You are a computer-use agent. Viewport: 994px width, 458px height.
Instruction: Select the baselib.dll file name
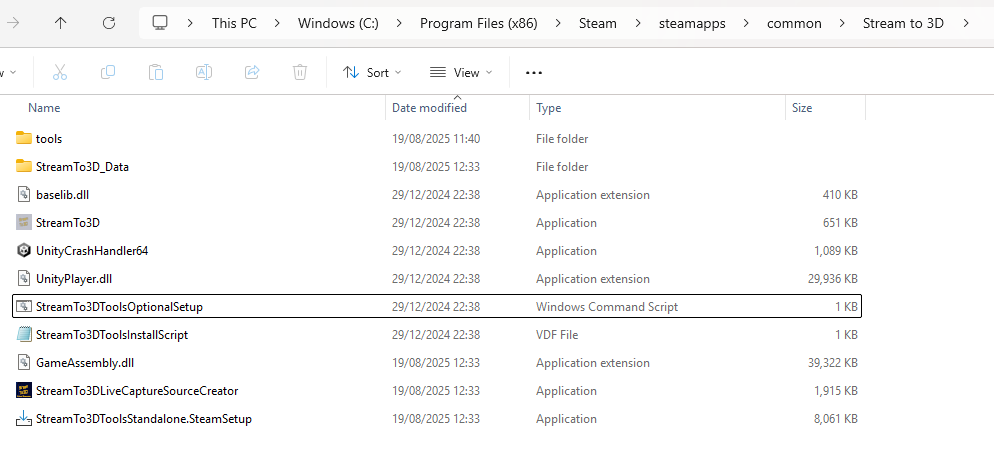[62, 195]
